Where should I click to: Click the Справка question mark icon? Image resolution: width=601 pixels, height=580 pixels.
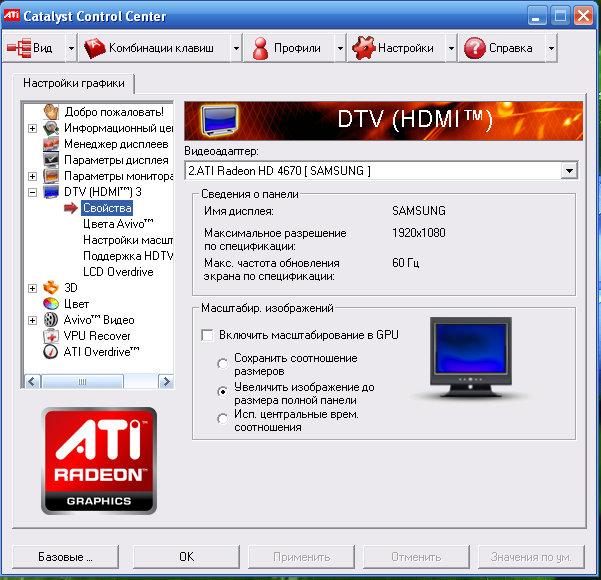tap(475, 48)
